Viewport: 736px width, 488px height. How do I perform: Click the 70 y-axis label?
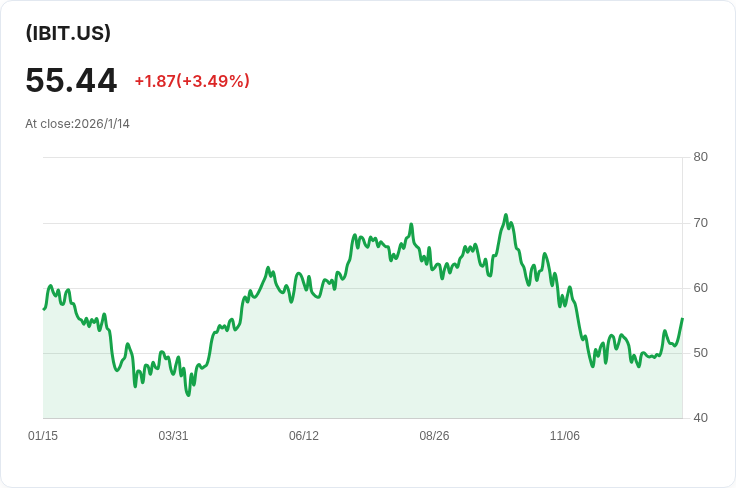[700, 222]
